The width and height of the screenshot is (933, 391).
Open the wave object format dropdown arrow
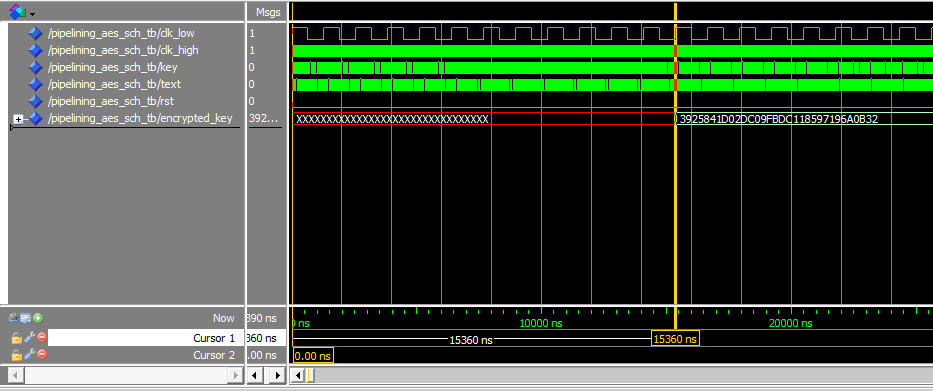coord(32,13)
